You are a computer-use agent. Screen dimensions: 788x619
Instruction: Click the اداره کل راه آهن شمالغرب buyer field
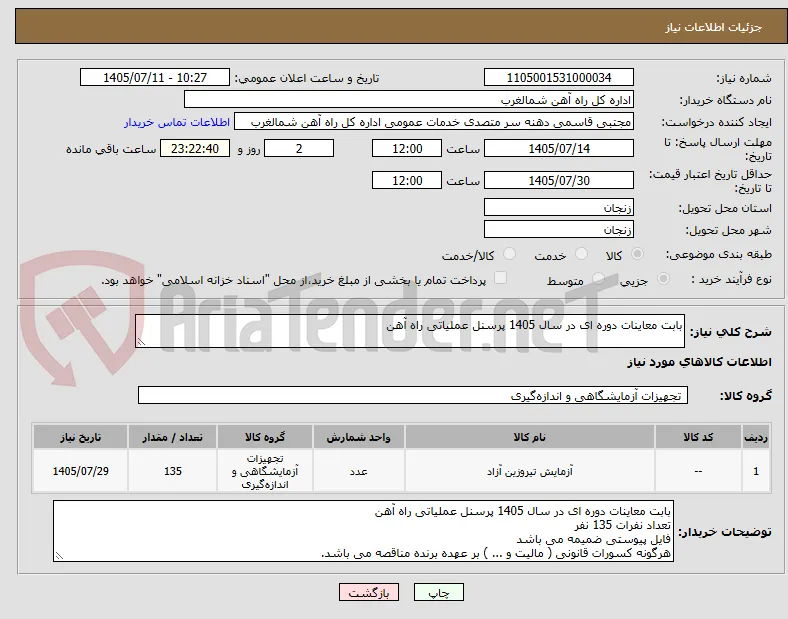point(409,99)
